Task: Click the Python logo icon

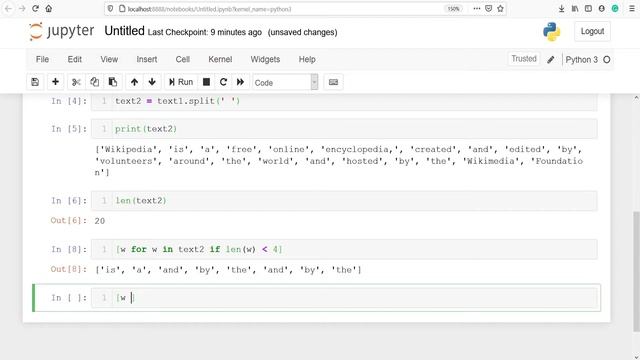Action: [551, 31]
